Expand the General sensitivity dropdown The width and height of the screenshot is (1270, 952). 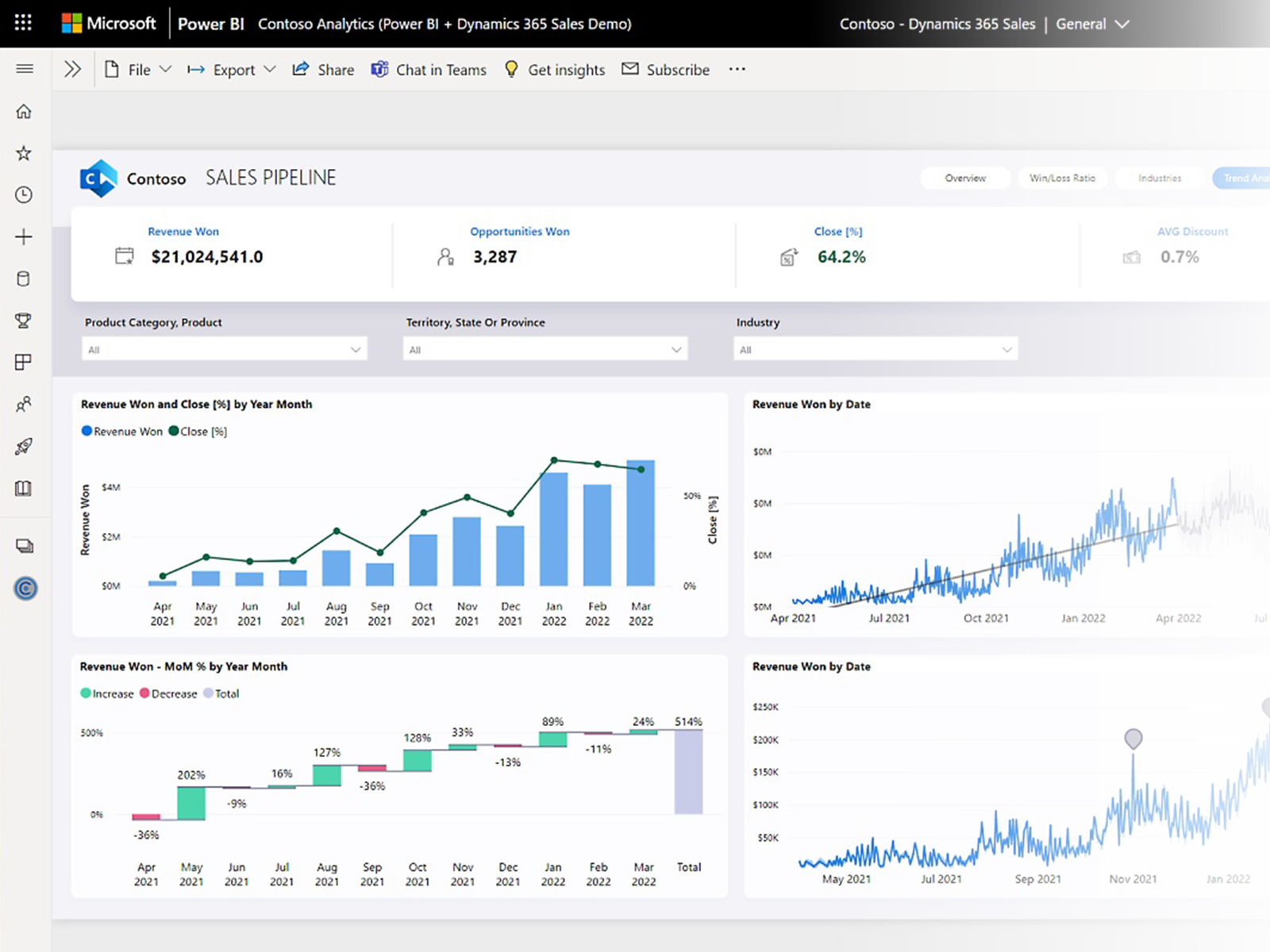pyautogui.click(x=1092, y=24)
